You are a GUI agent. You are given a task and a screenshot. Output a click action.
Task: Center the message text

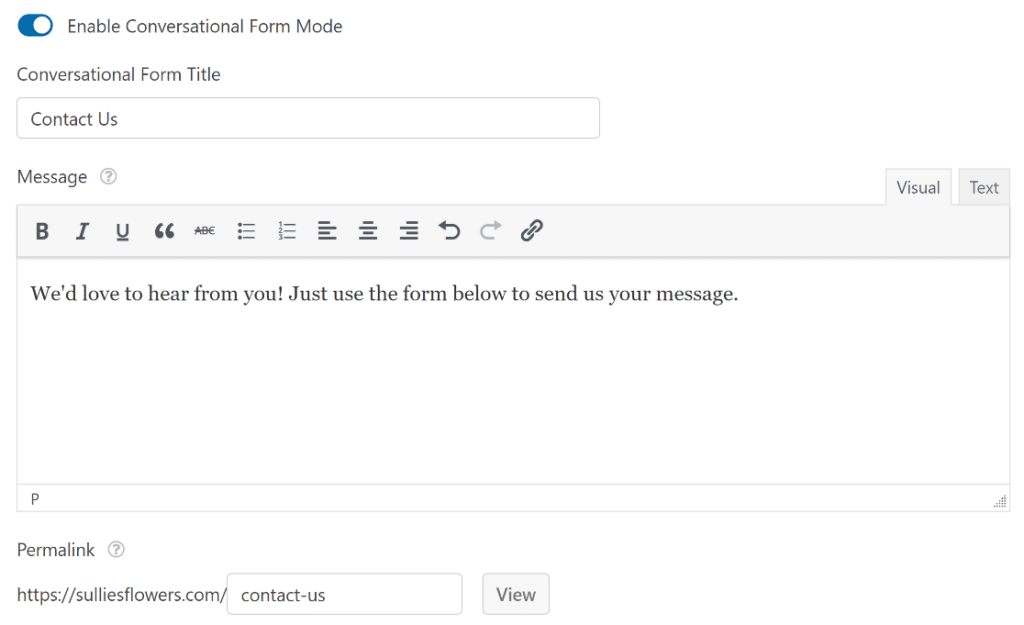(368, 231)
